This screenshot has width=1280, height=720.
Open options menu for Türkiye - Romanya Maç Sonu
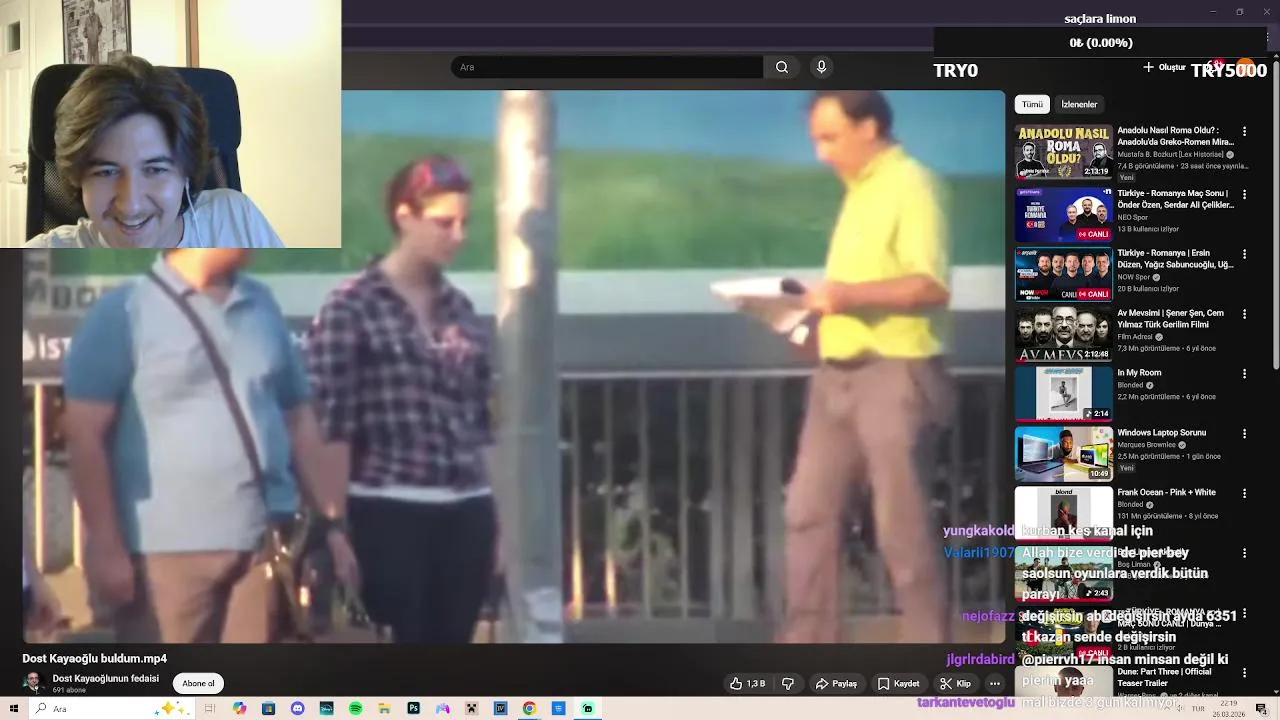pos(1244,194)
